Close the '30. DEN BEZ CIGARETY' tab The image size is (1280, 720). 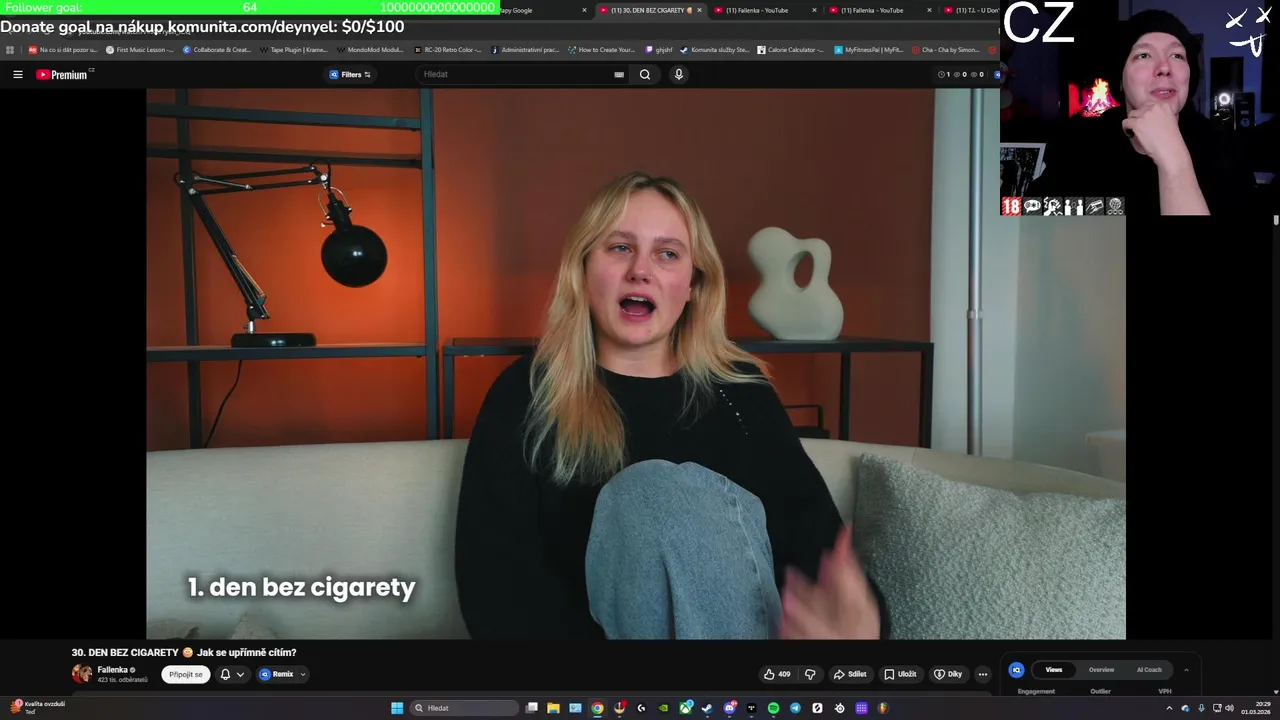click(x=699, y=10)
